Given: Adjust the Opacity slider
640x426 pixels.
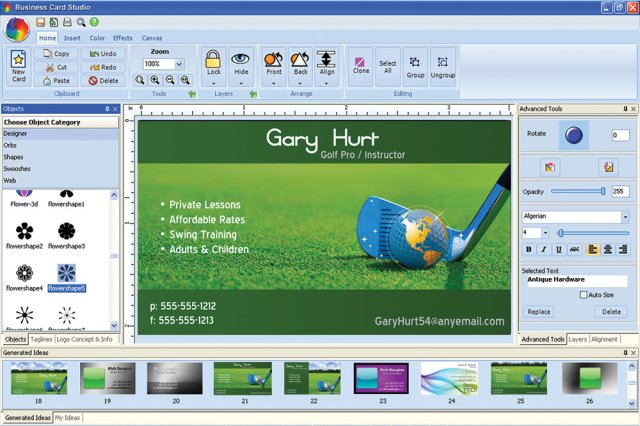Looking at the screenshot, I should click(x=603, y=190).
